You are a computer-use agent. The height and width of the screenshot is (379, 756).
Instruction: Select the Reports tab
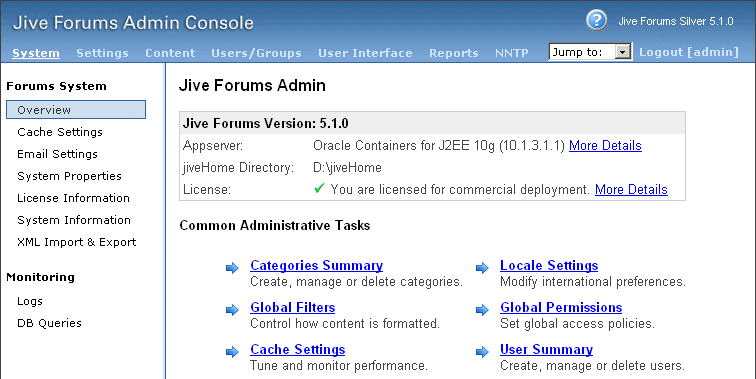(454, 53)
